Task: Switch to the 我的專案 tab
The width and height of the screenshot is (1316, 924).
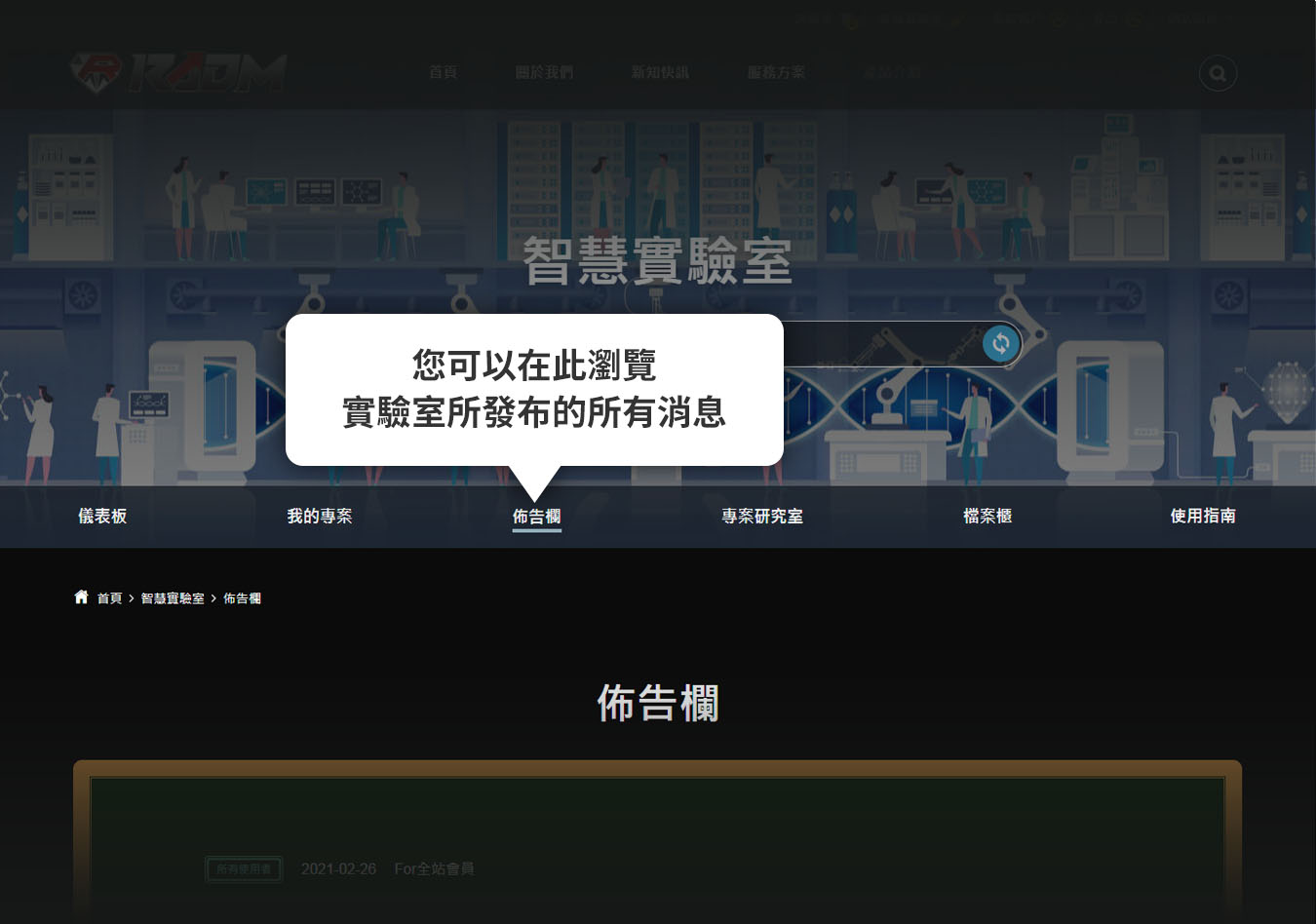Action: (319, 517)
